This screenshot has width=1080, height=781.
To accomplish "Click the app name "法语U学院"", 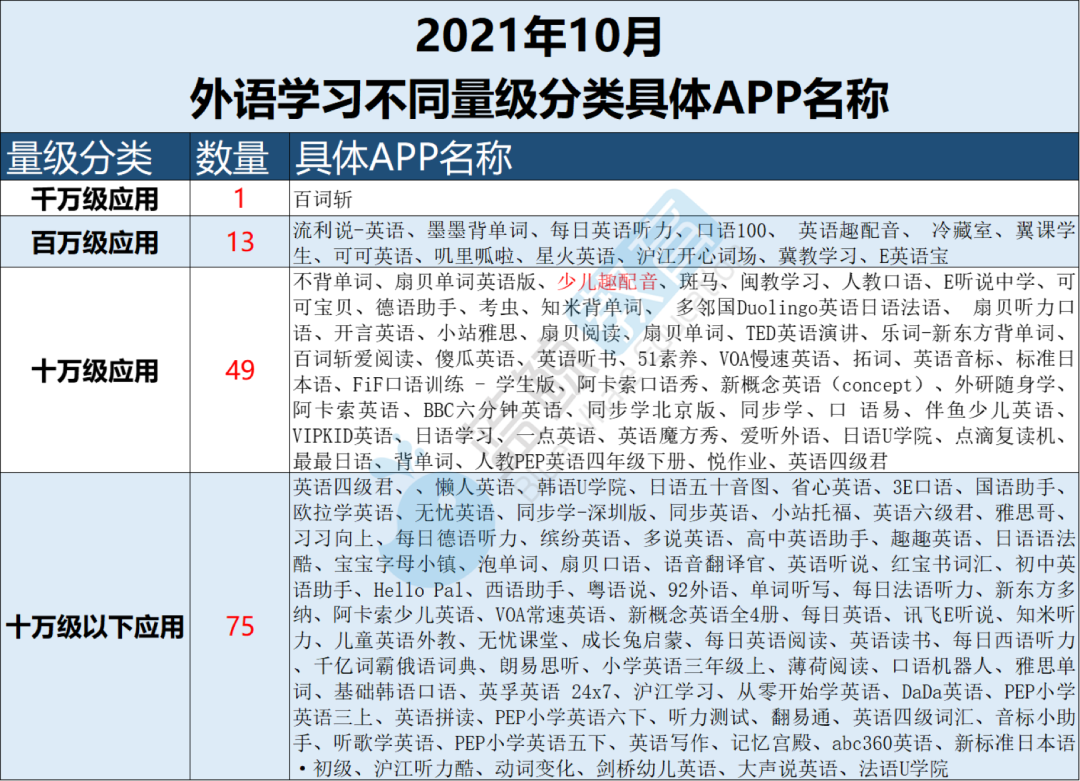I will 904,769.
